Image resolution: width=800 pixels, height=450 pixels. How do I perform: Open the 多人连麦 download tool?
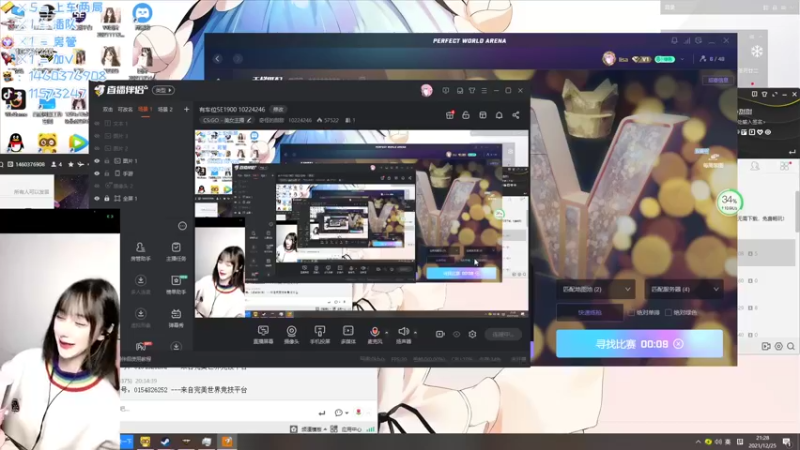[x=140, y=285]
